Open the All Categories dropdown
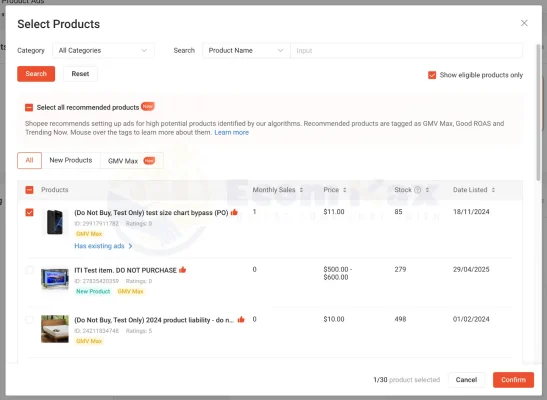 (x=103, y=51)
